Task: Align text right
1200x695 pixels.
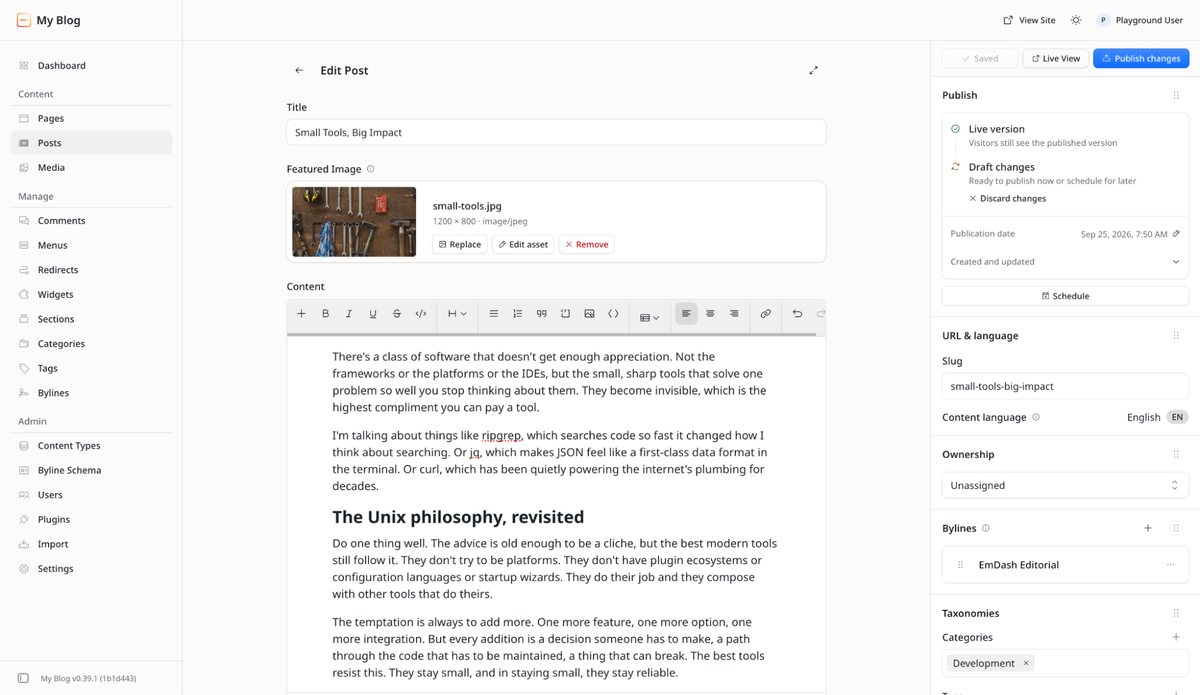Action: pyautogui.click(x=734, y=313)
